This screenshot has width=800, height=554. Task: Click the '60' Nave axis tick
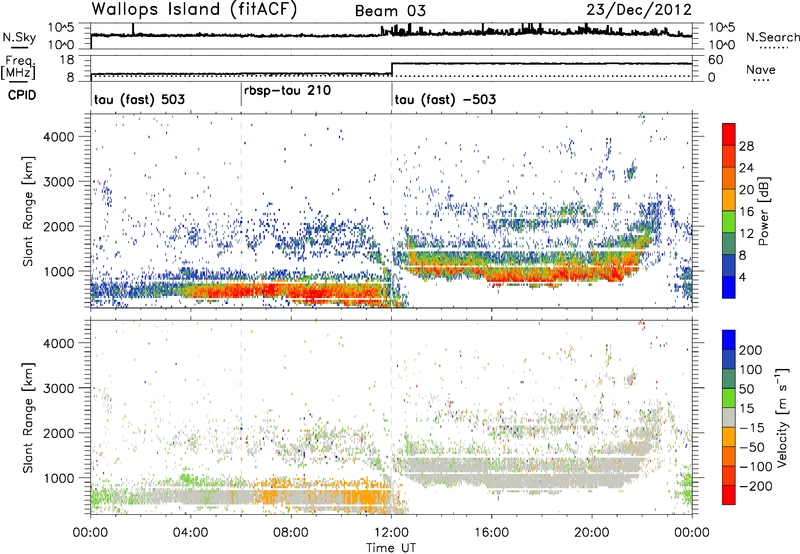[715, 60]
